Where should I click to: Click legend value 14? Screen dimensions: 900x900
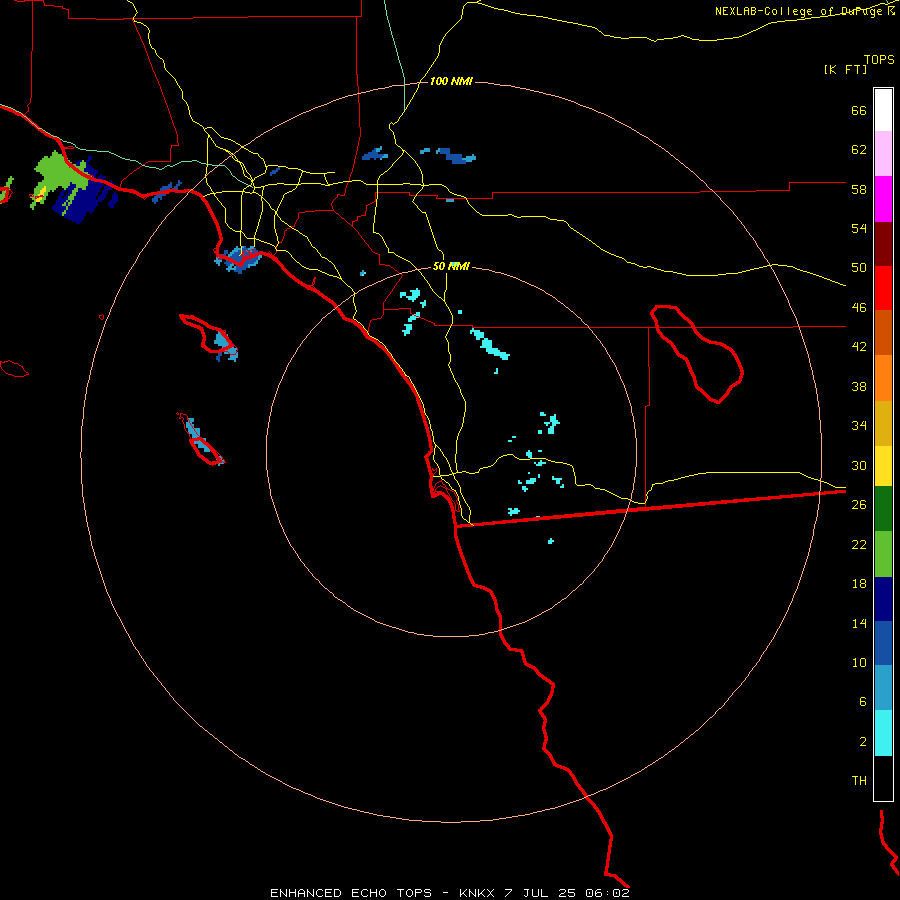click(859, 623)
